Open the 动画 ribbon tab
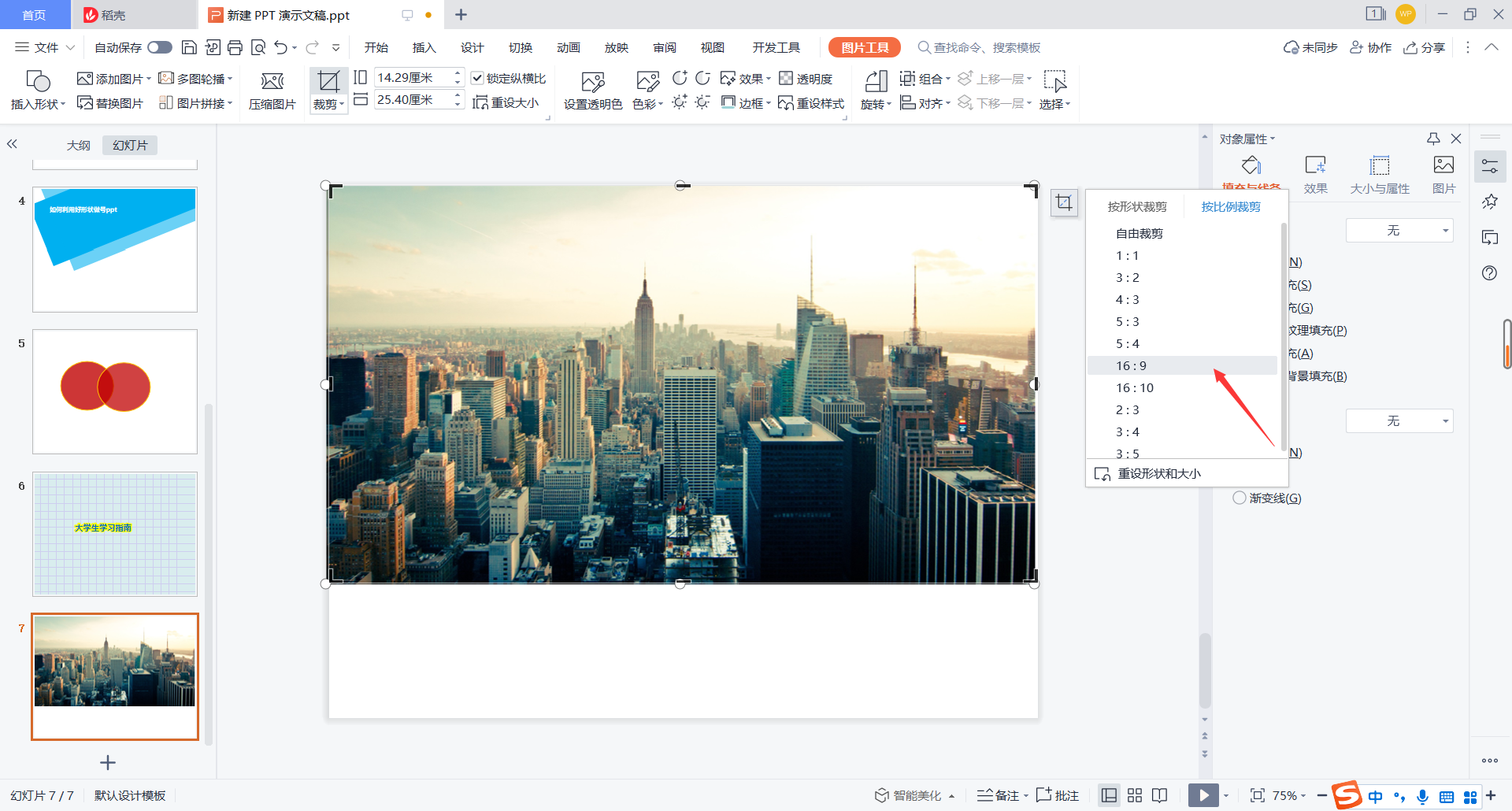This screenshot has height=811, width=1512. point(568,47)
